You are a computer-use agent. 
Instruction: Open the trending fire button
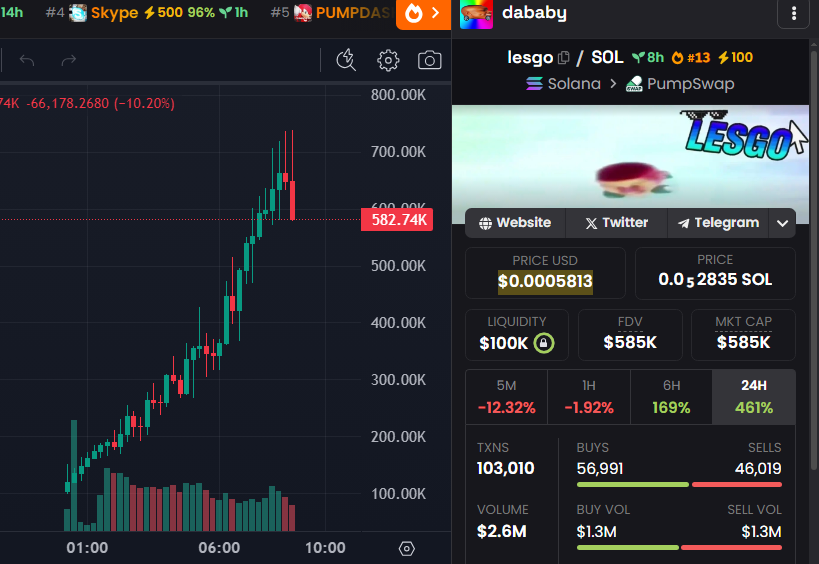423,14
